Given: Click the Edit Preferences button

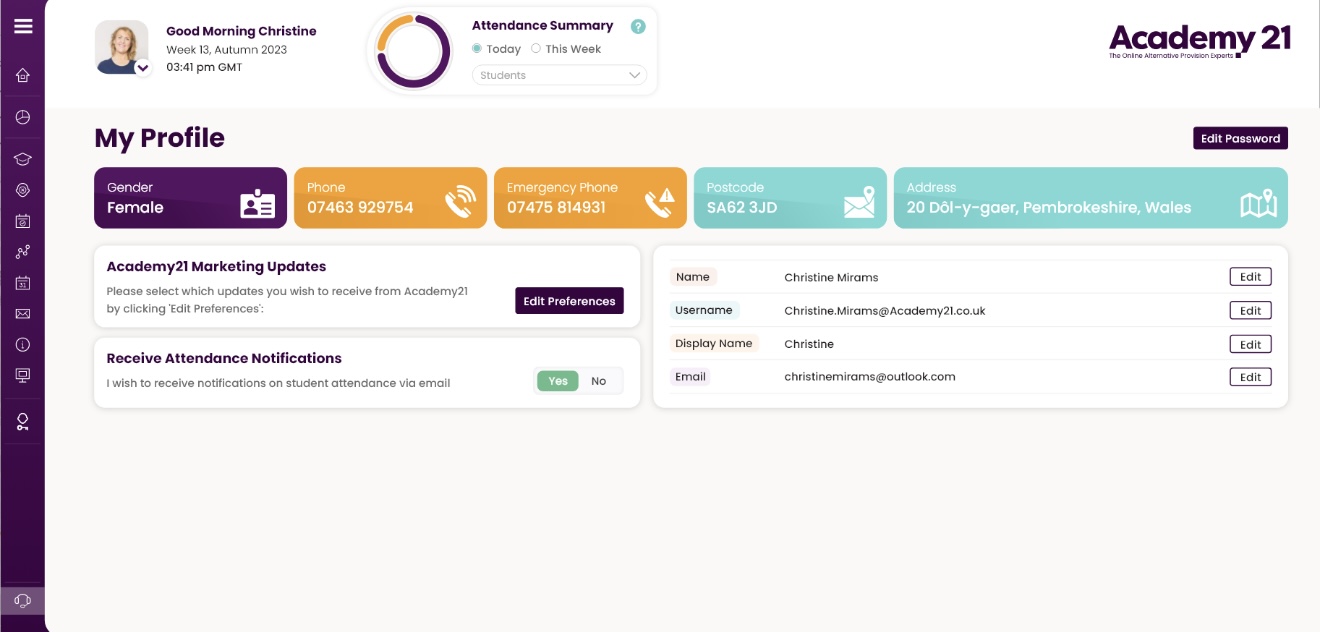Looking at the screenshot, I should [569, 301].
